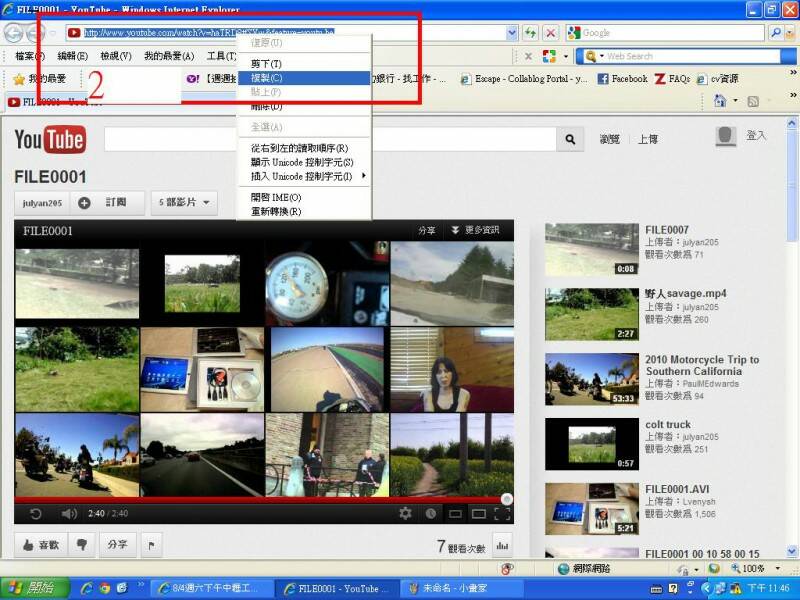The image size is (800, 600).
Task: Toggle player fullscreen icon
Action: 502,514
